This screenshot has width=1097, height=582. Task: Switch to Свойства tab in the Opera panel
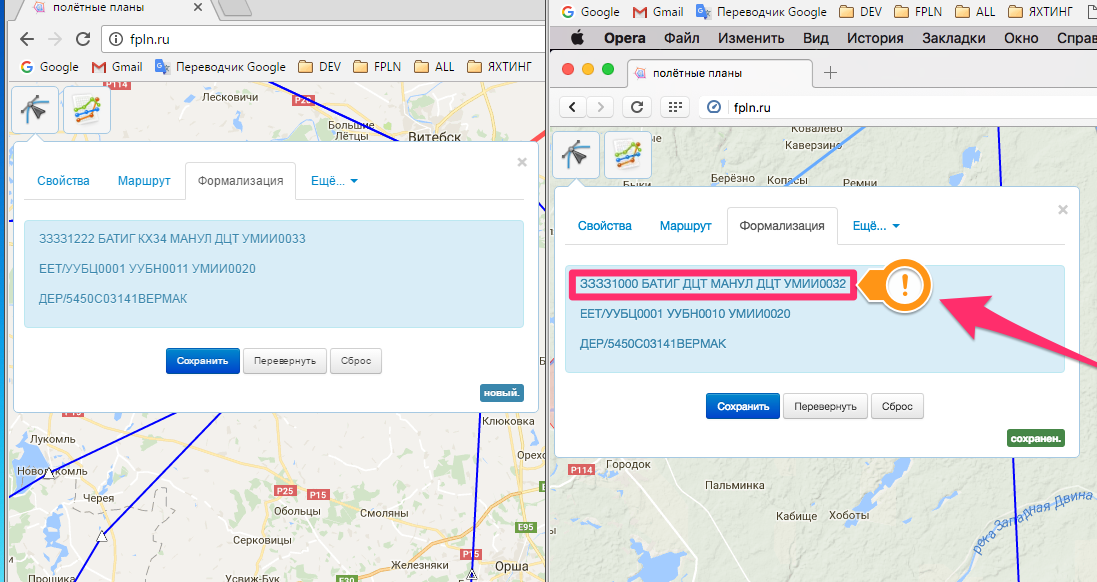[x=605, y=226]
